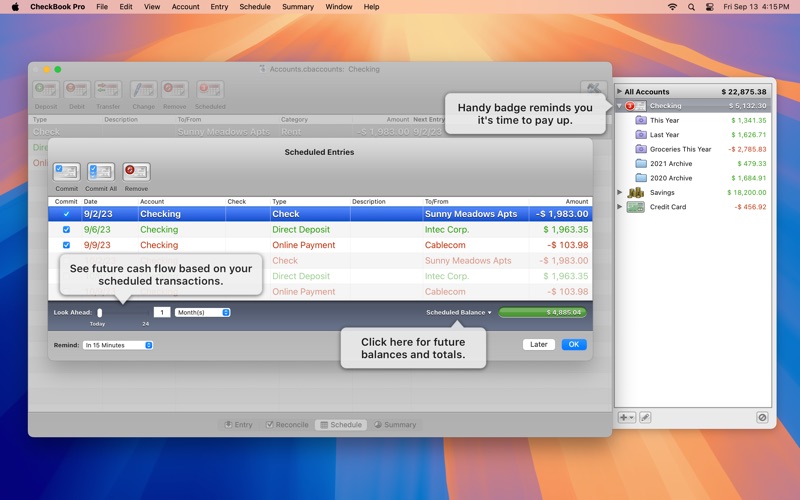Click the Wi-Fi status icon
This screenshot has height=500, width=800.
[x=672, y=7]
